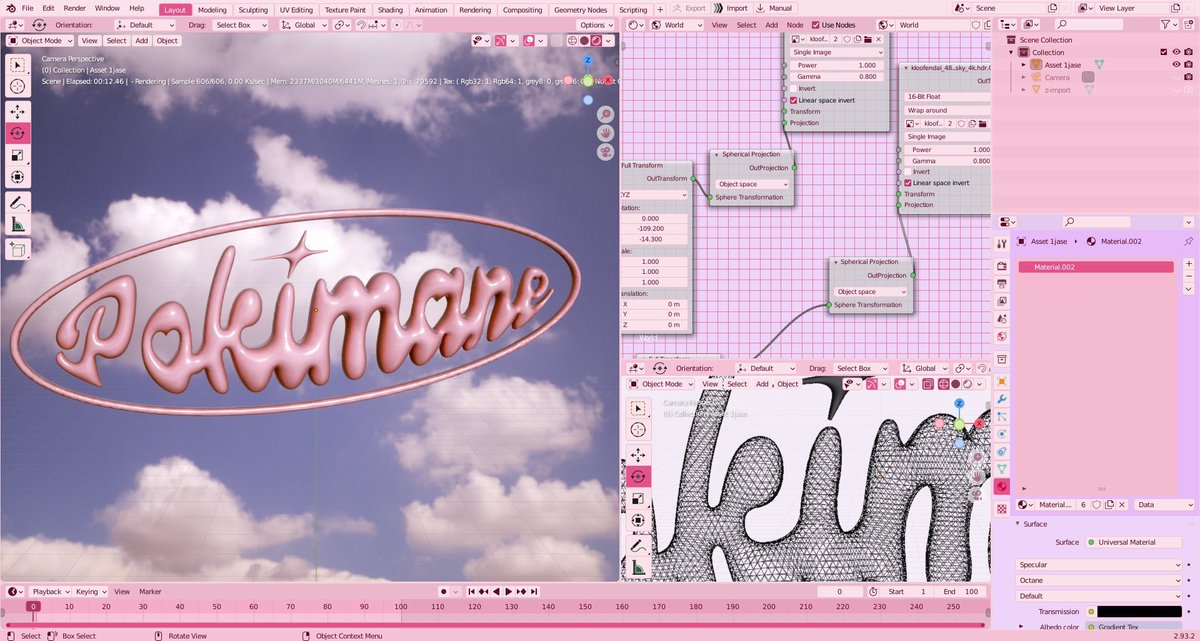Add a material slot with plus button
The height and width of the screenshot is (641, 1200).
1188,263
